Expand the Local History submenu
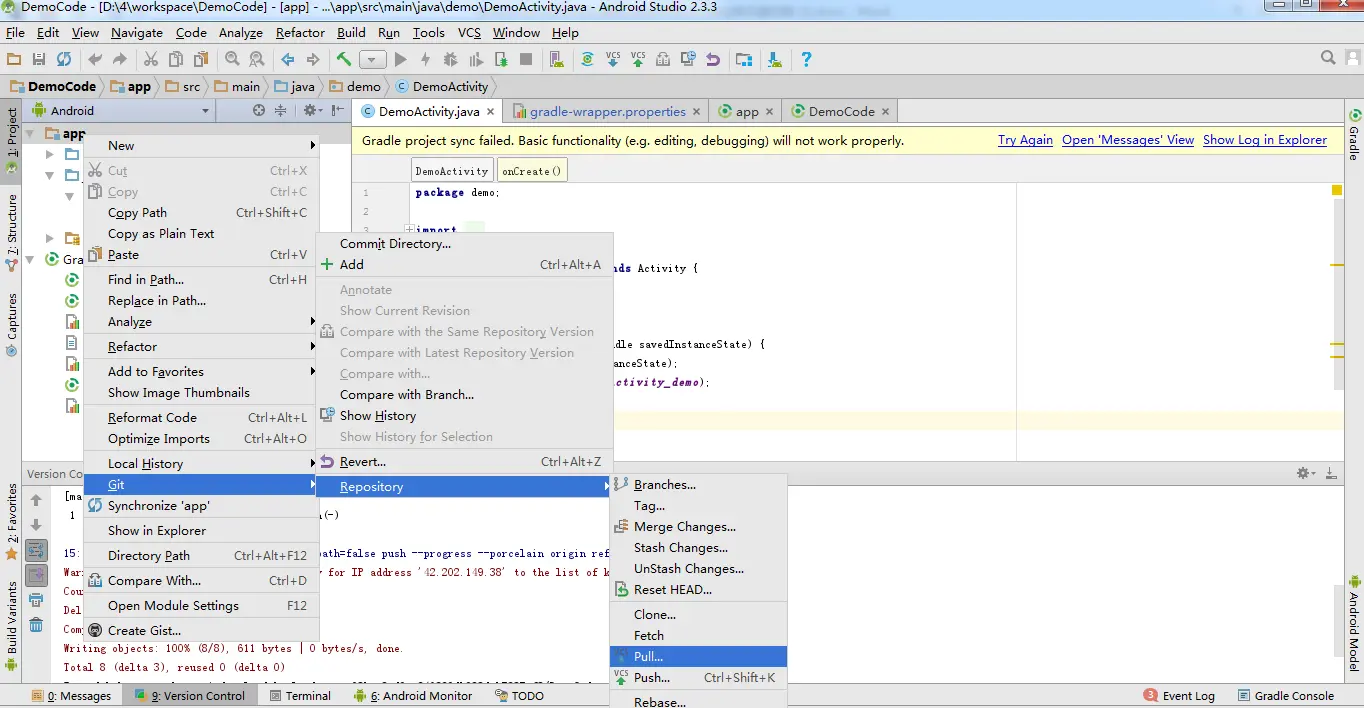The width and height of the screenshot is (1364, 708). click(x=201, y=463)
